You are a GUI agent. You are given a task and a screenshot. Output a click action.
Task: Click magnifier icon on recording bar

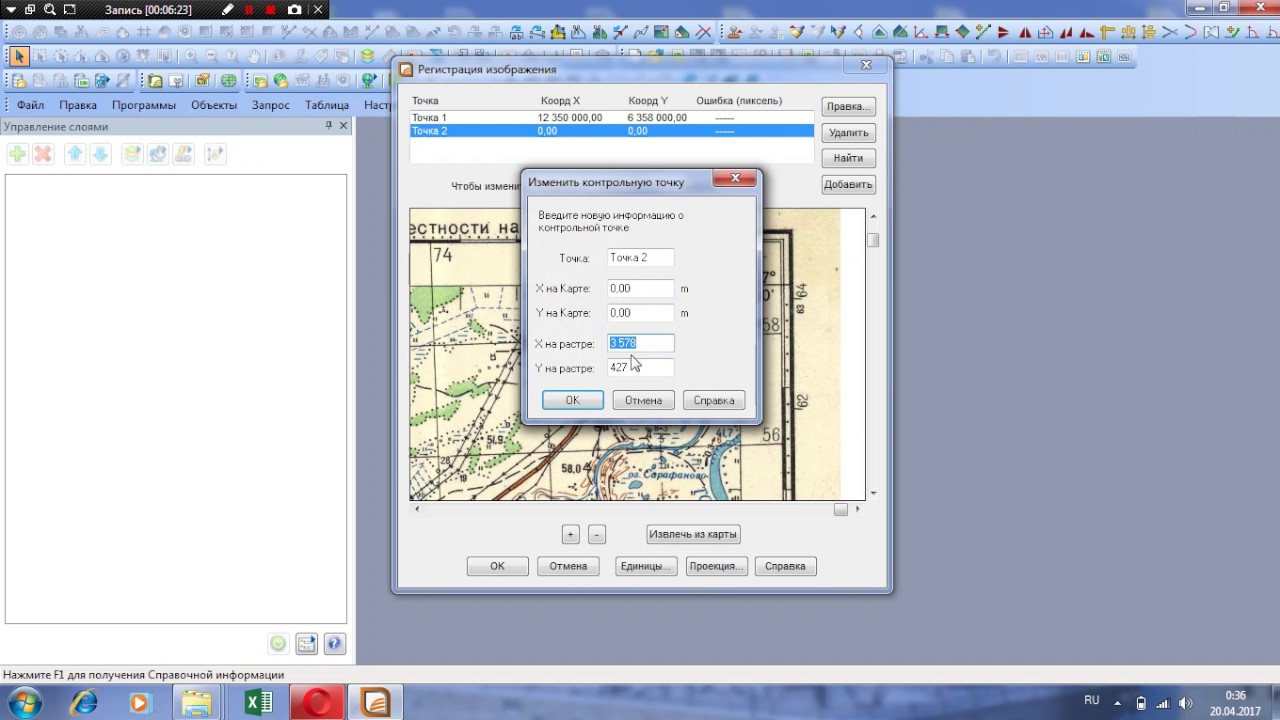49,9
